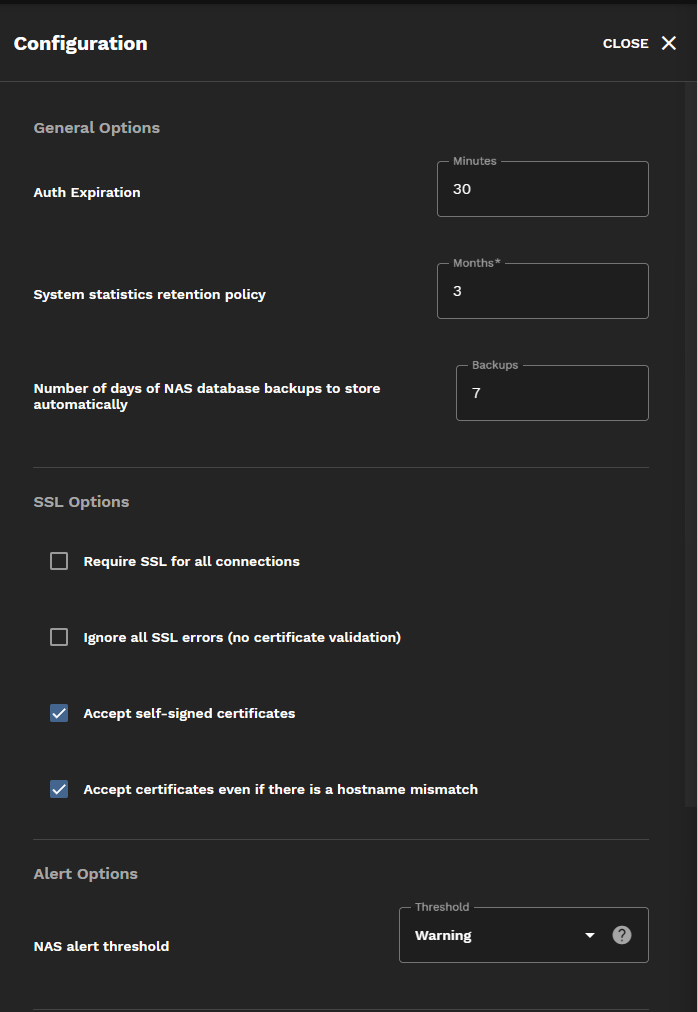Click the System statistics retention policy label
698x1012 pixels.
(149, 294)
